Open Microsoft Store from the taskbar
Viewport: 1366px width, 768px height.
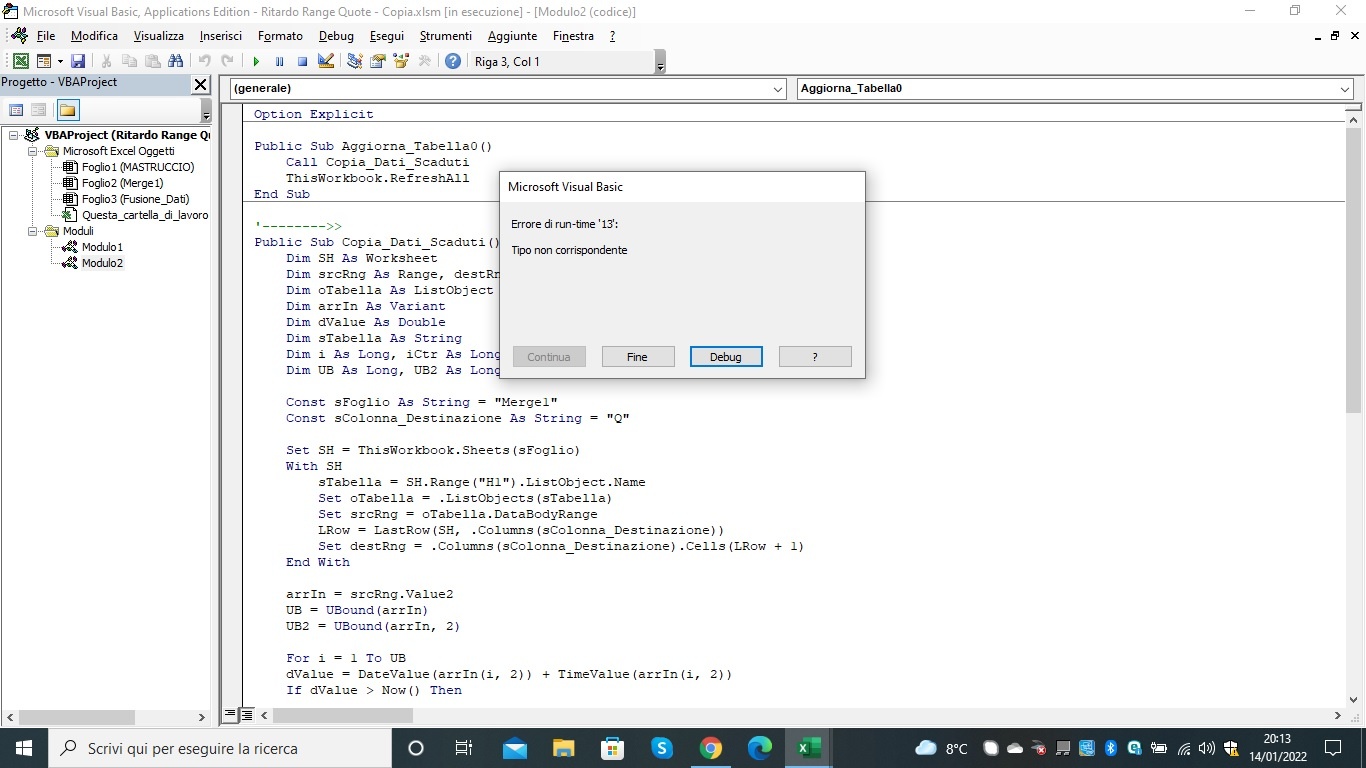click(x=613, y=748)
